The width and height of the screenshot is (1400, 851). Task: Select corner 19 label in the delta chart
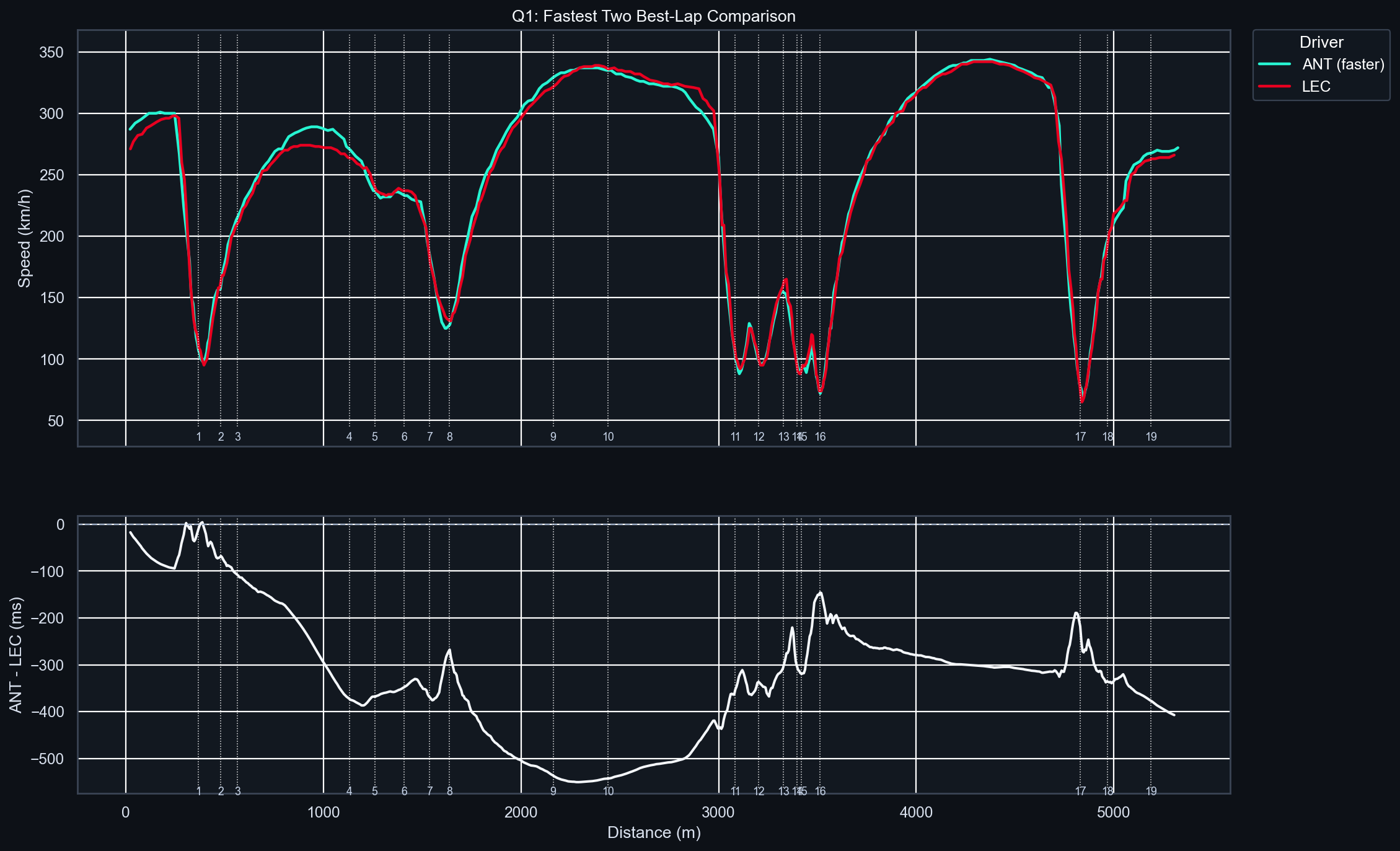pyautogui.click(x=1151, y=791)
